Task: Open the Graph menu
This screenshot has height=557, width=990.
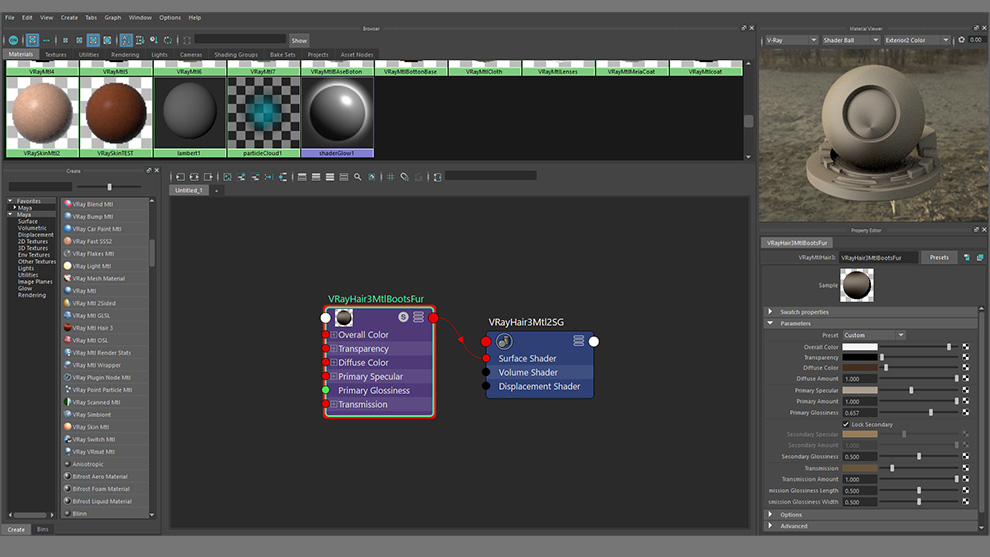Action: (x=113, y=17)
